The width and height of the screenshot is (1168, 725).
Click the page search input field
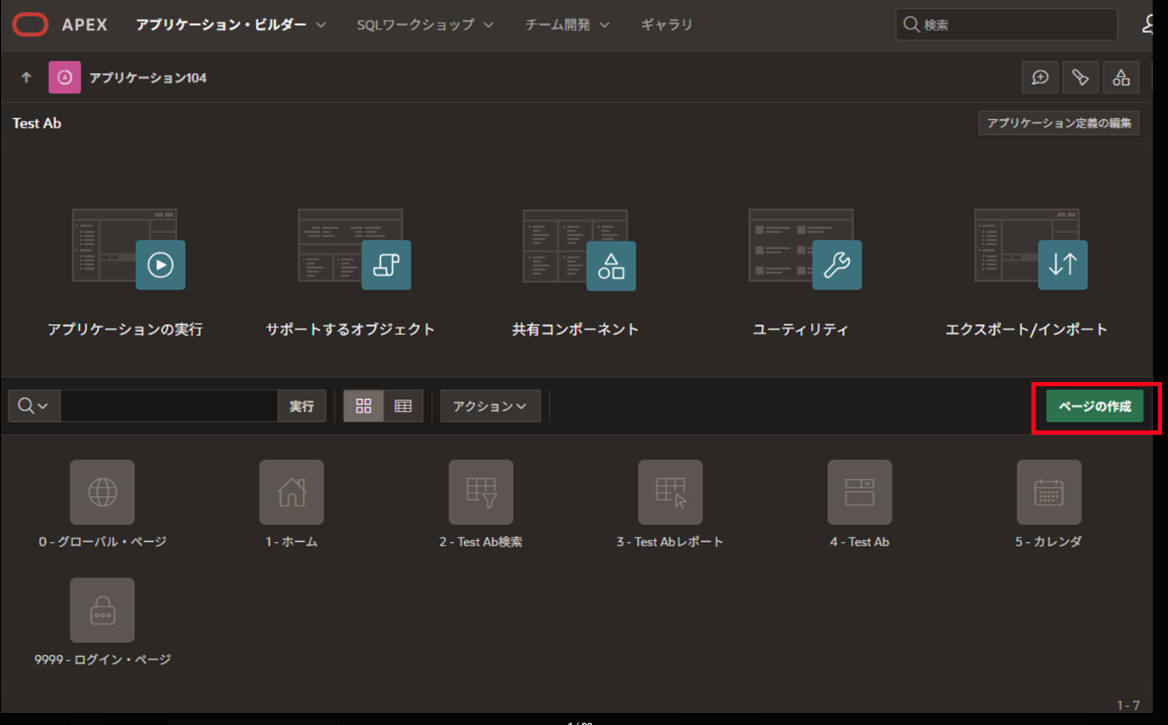[x=168, y=406]
